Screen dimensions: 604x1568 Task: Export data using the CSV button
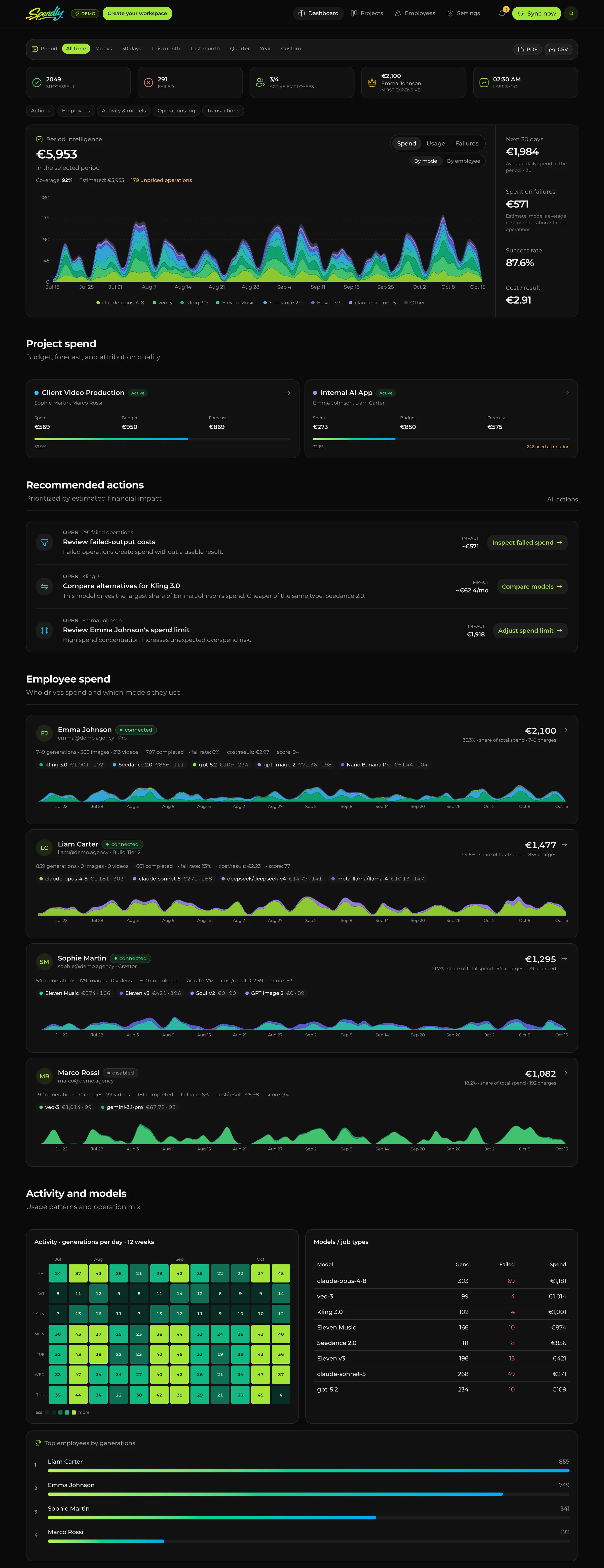tap(558, 49)
